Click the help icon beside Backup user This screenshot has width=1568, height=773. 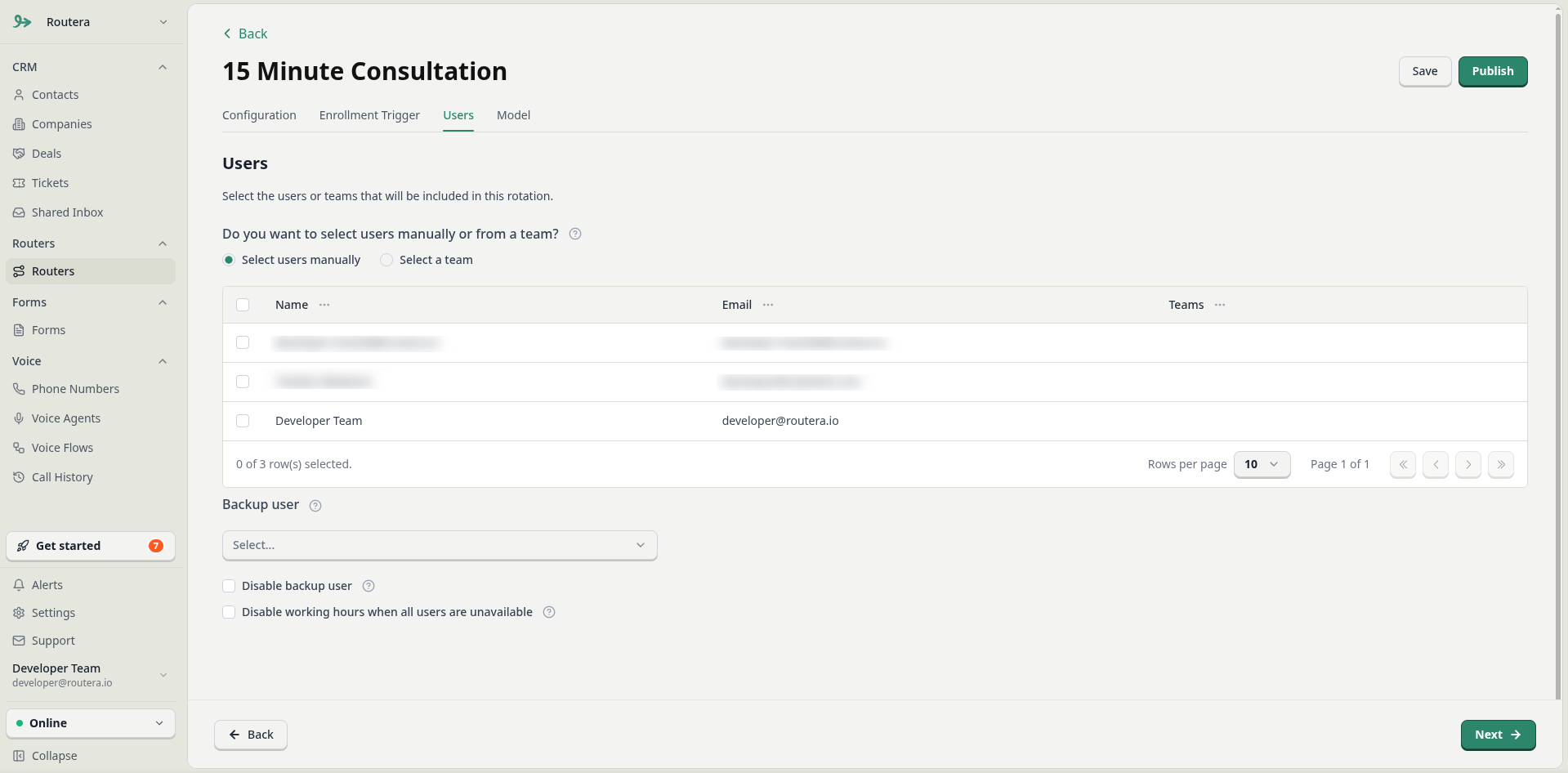(315, 506)
